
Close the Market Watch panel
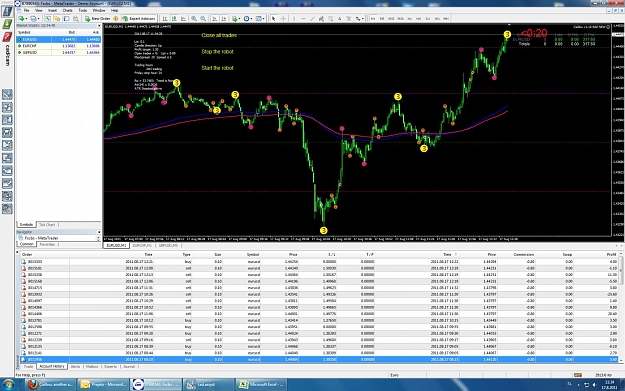(99, 26)
